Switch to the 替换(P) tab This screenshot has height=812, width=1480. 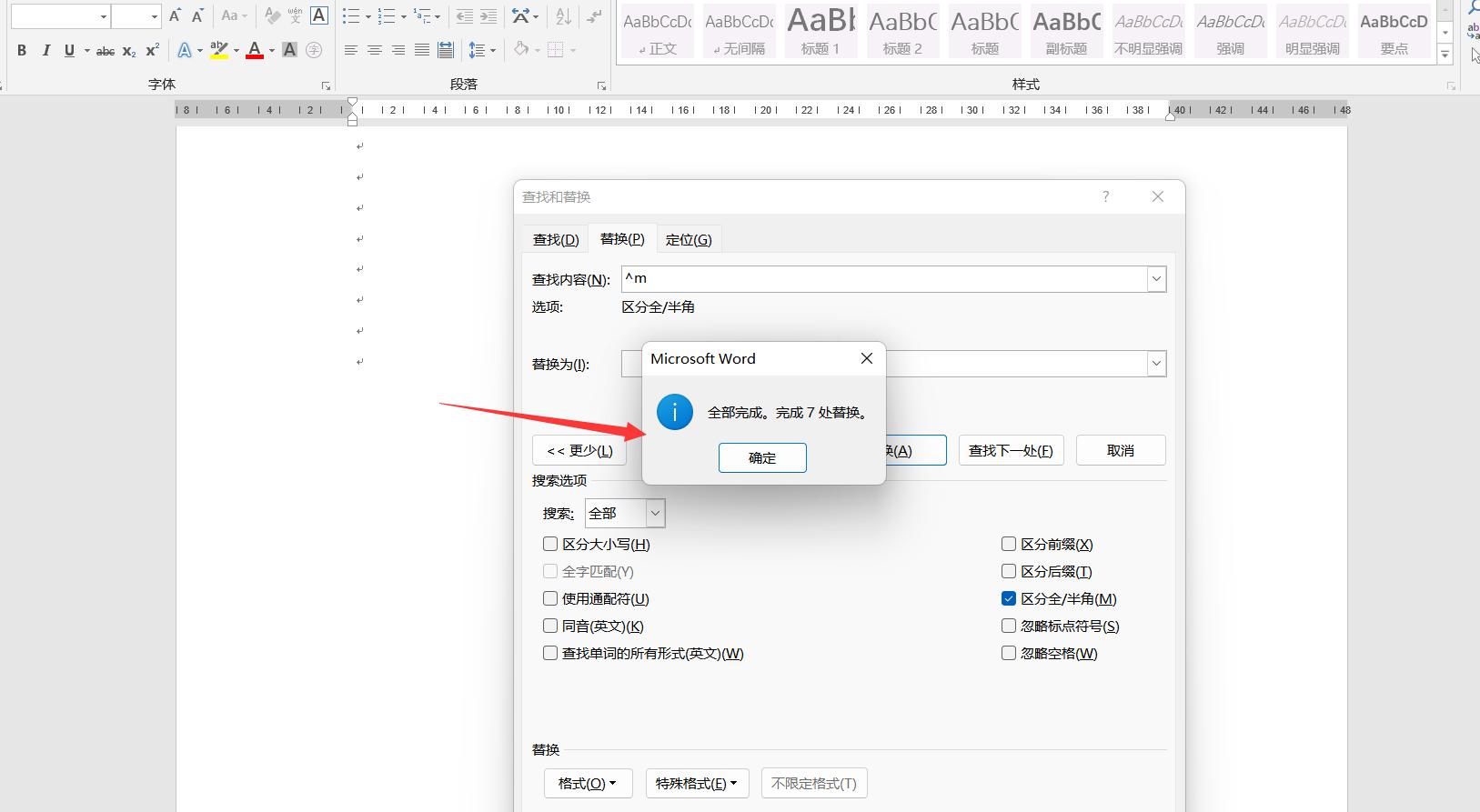(622, 238)
